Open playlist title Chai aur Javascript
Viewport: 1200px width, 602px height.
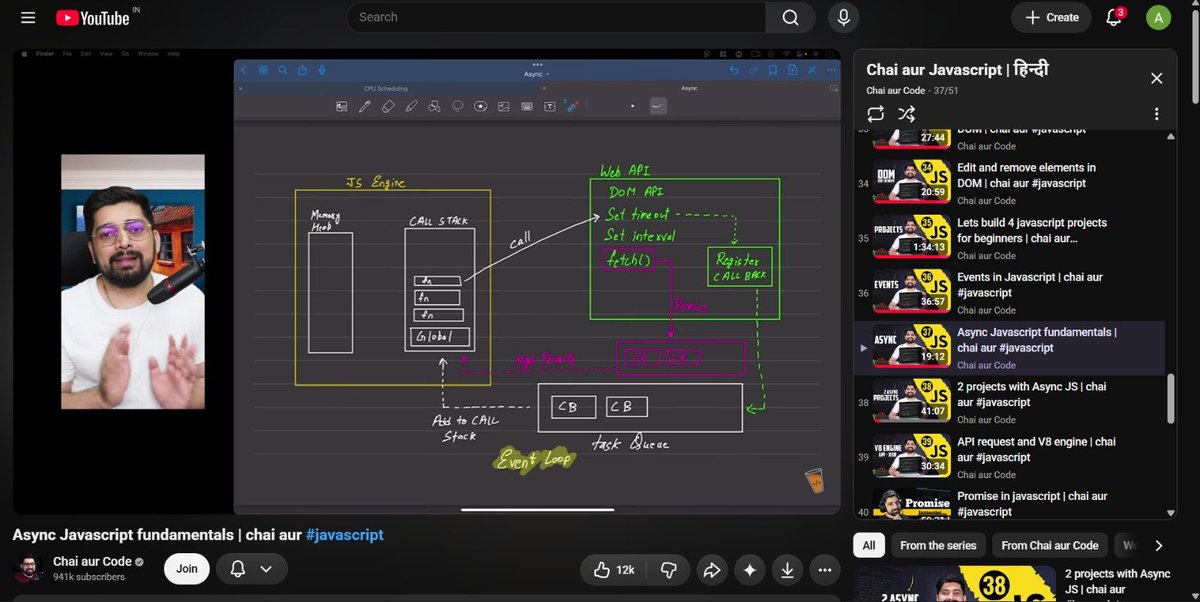(956, 70)
